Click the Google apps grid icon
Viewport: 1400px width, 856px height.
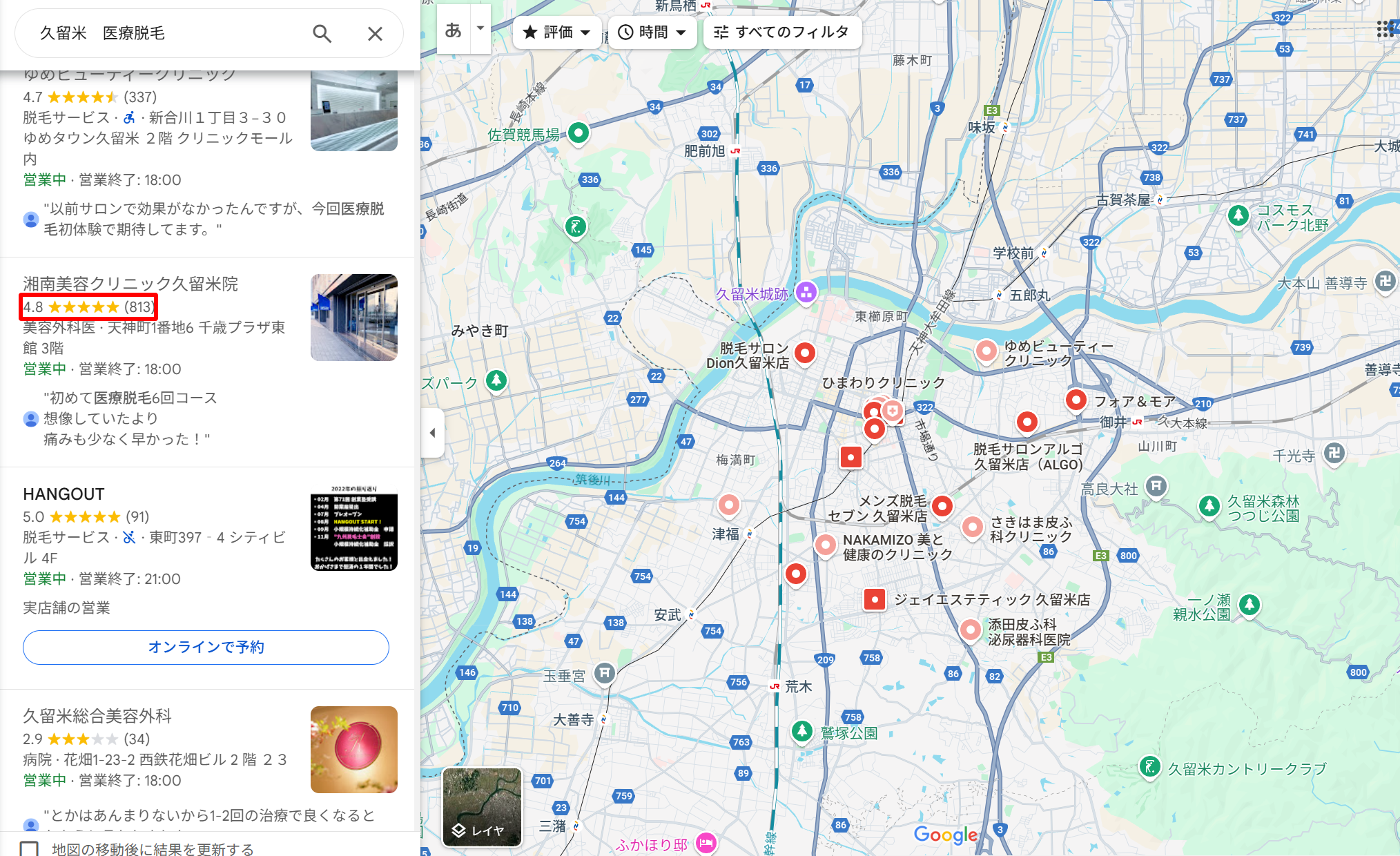pyautogui.click(x=1384, y=29)
